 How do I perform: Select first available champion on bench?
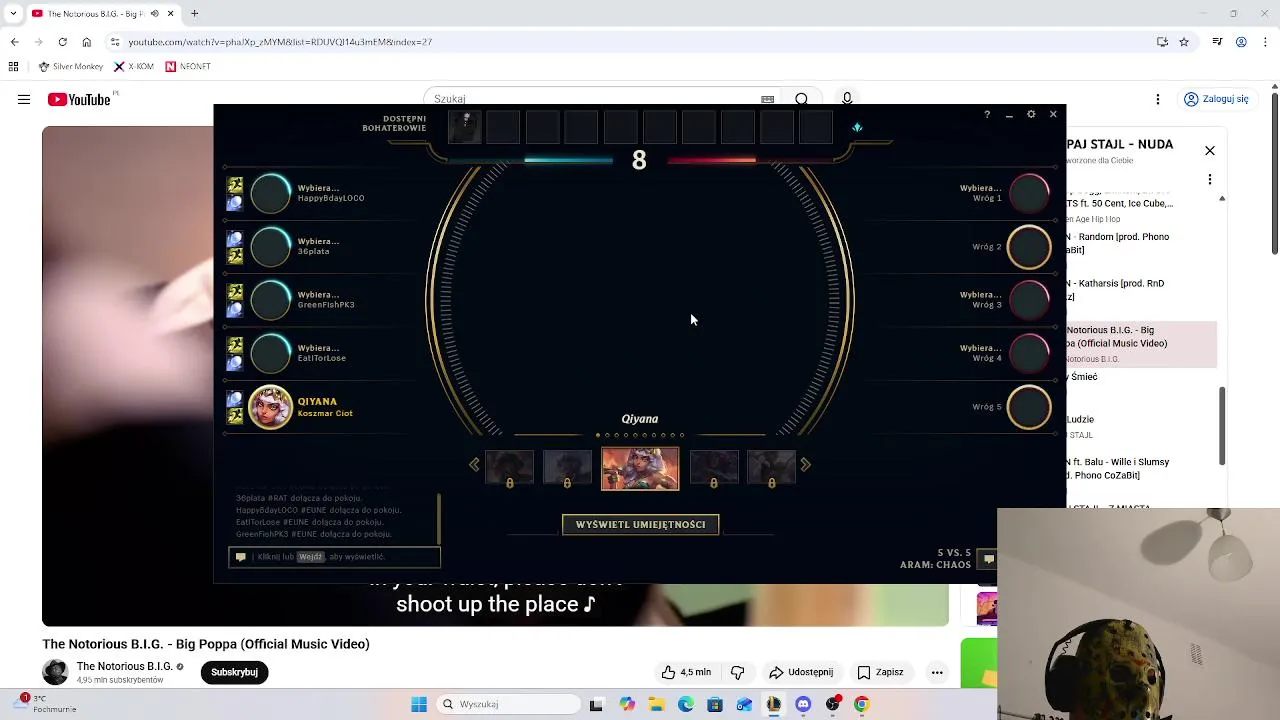coord(465,127)
